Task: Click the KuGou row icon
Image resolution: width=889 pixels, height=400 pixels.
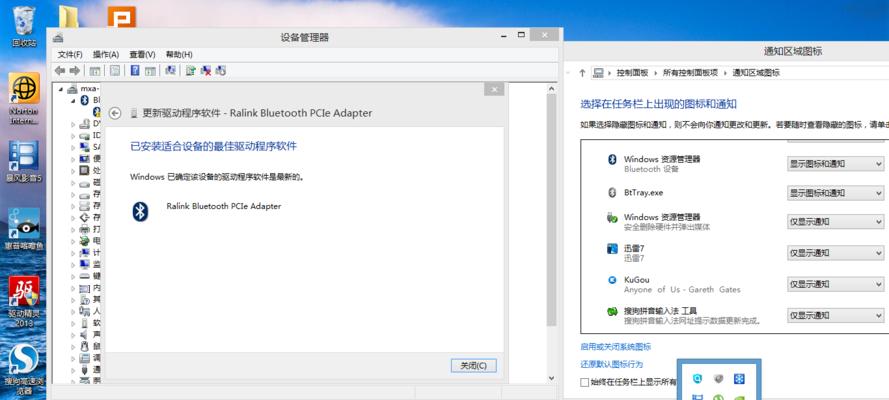Action: pyautogui.click(x=612, y=280)
